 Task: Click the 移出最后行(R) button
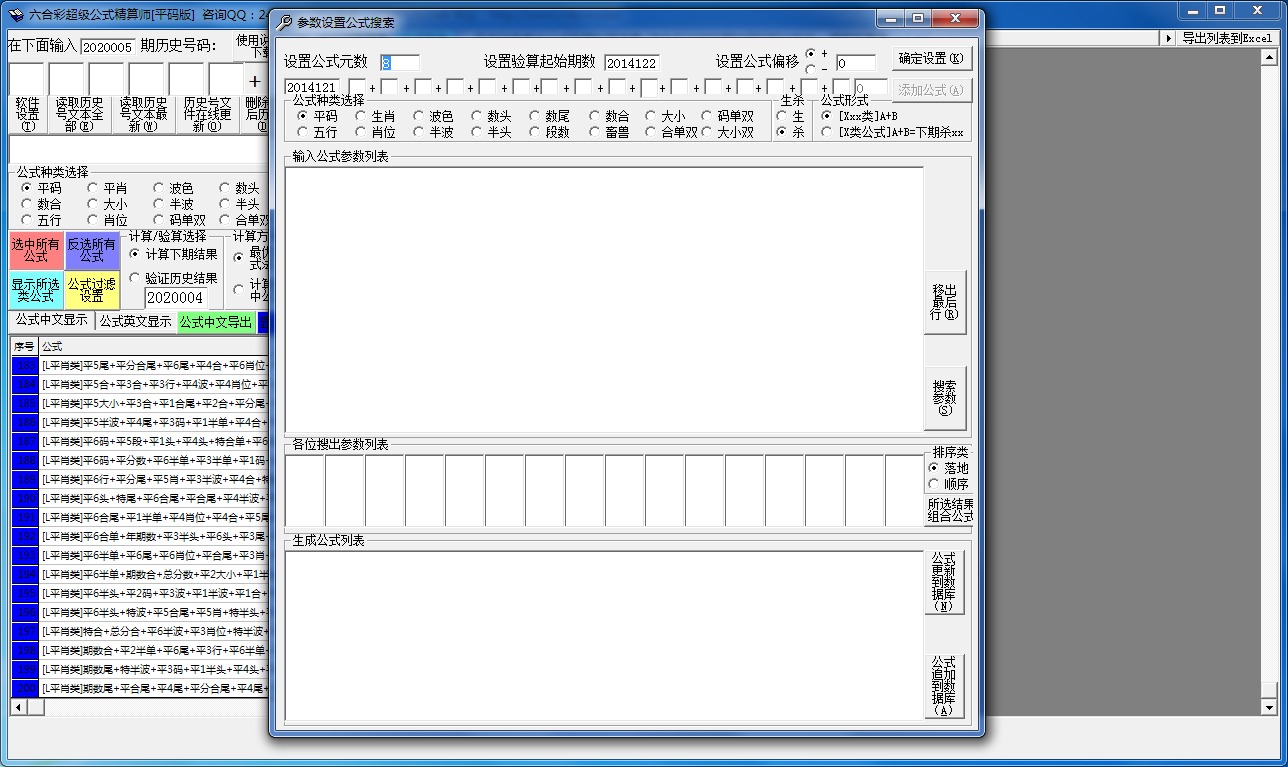point(943,302)
